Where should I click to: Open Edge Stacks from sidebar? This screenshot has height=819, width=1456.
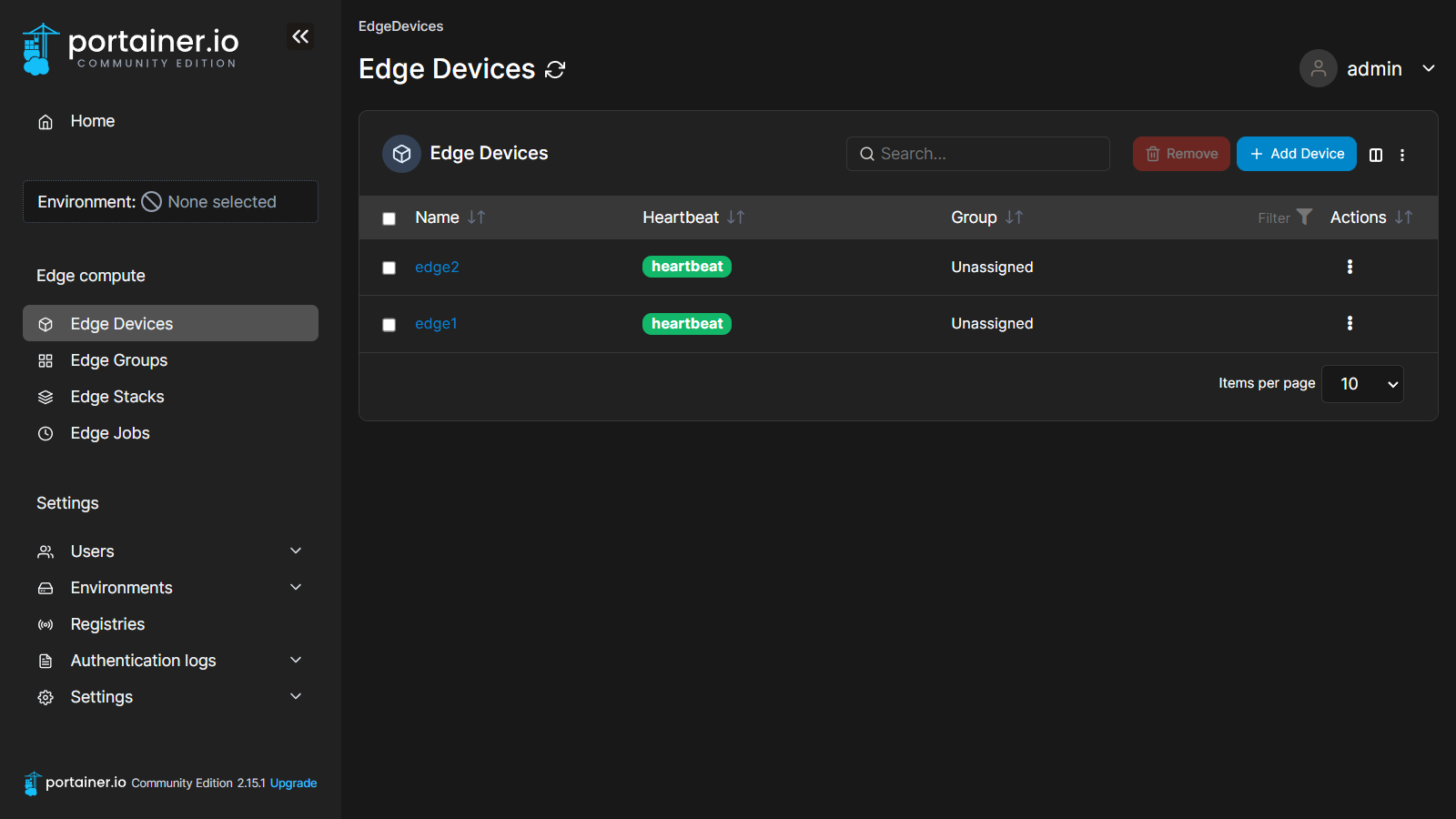(x=117, y=397)
